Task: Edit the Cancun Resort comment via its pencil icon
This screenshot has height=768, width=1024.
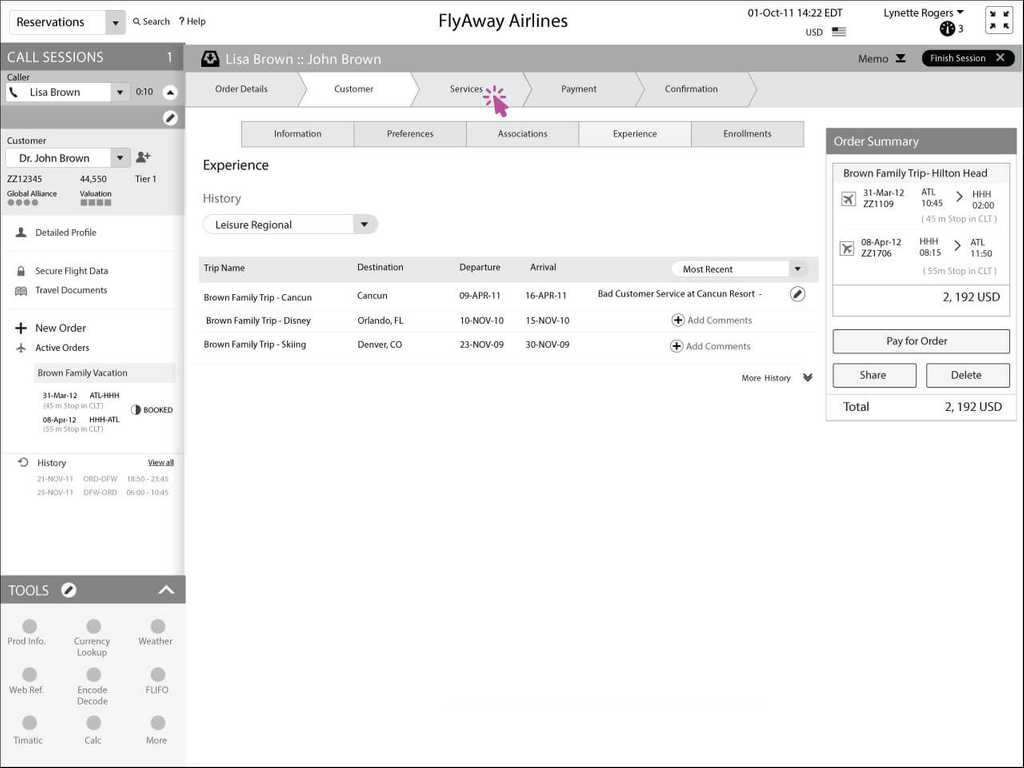Action: [x=797, y=294]
